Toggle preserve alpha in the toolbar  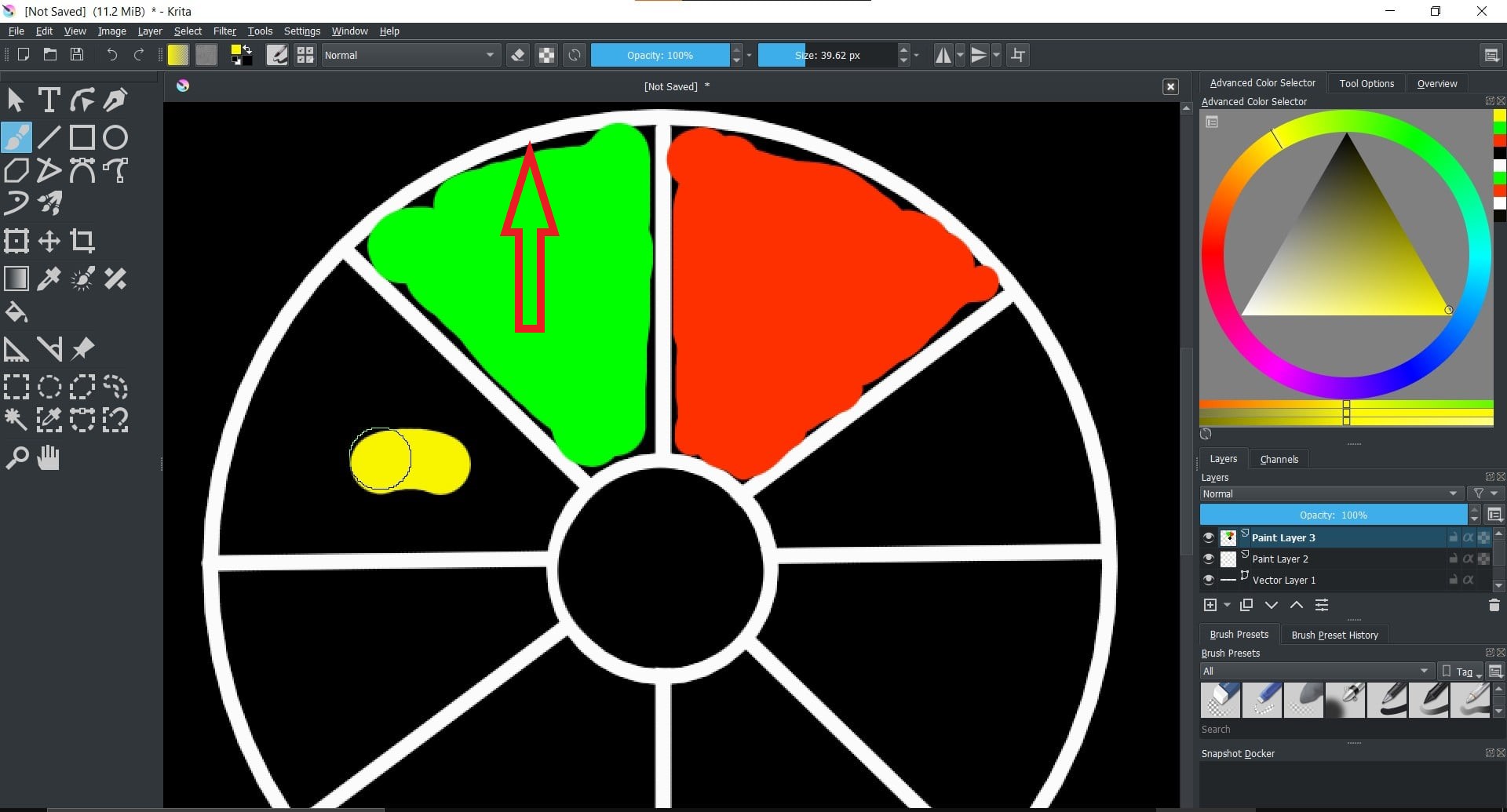point(546,55)
